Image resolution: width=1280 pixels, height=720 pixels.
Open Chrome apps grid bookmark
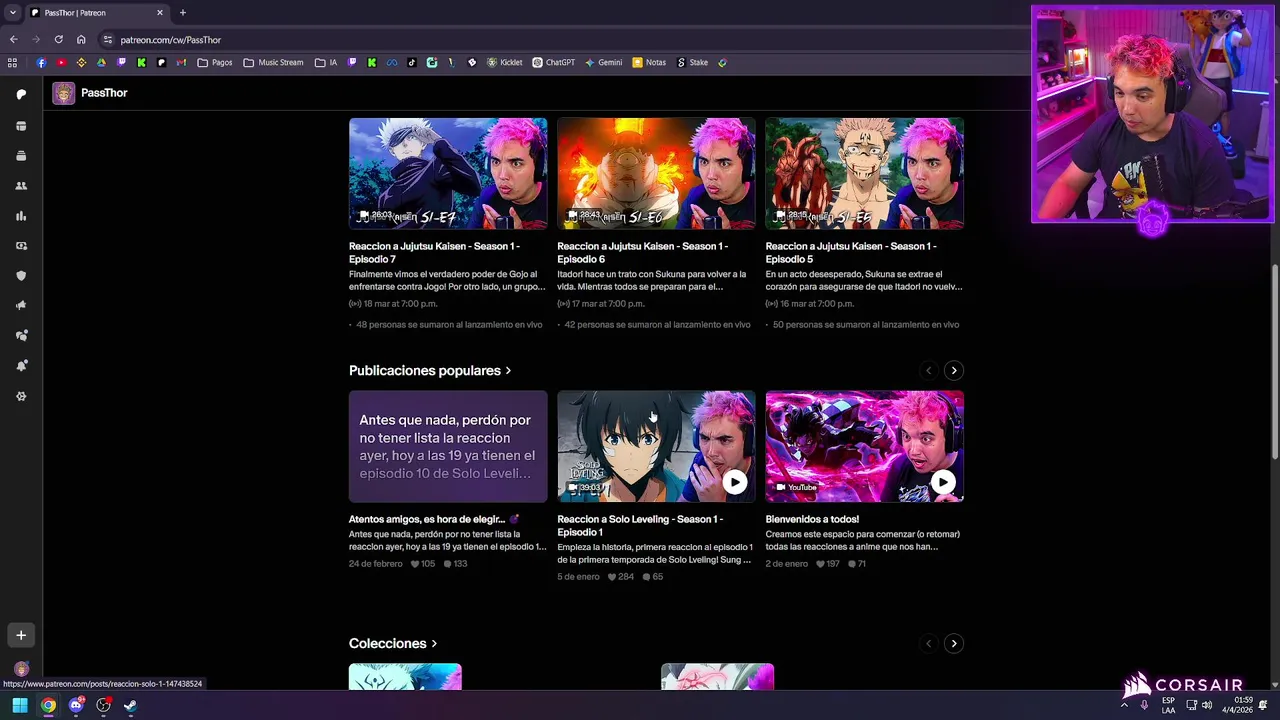coord(12,62)
